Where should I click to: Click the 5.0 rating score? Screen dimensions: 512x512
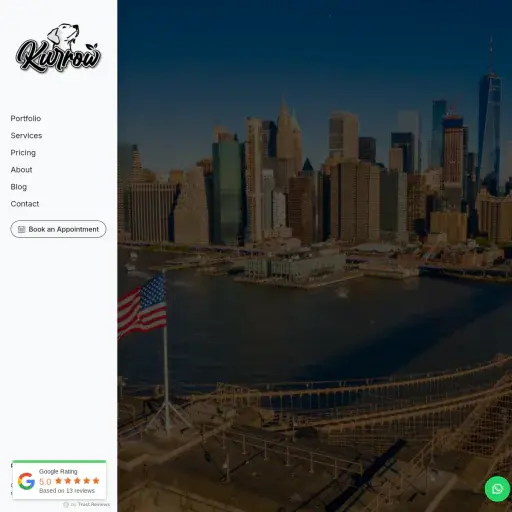45,482
